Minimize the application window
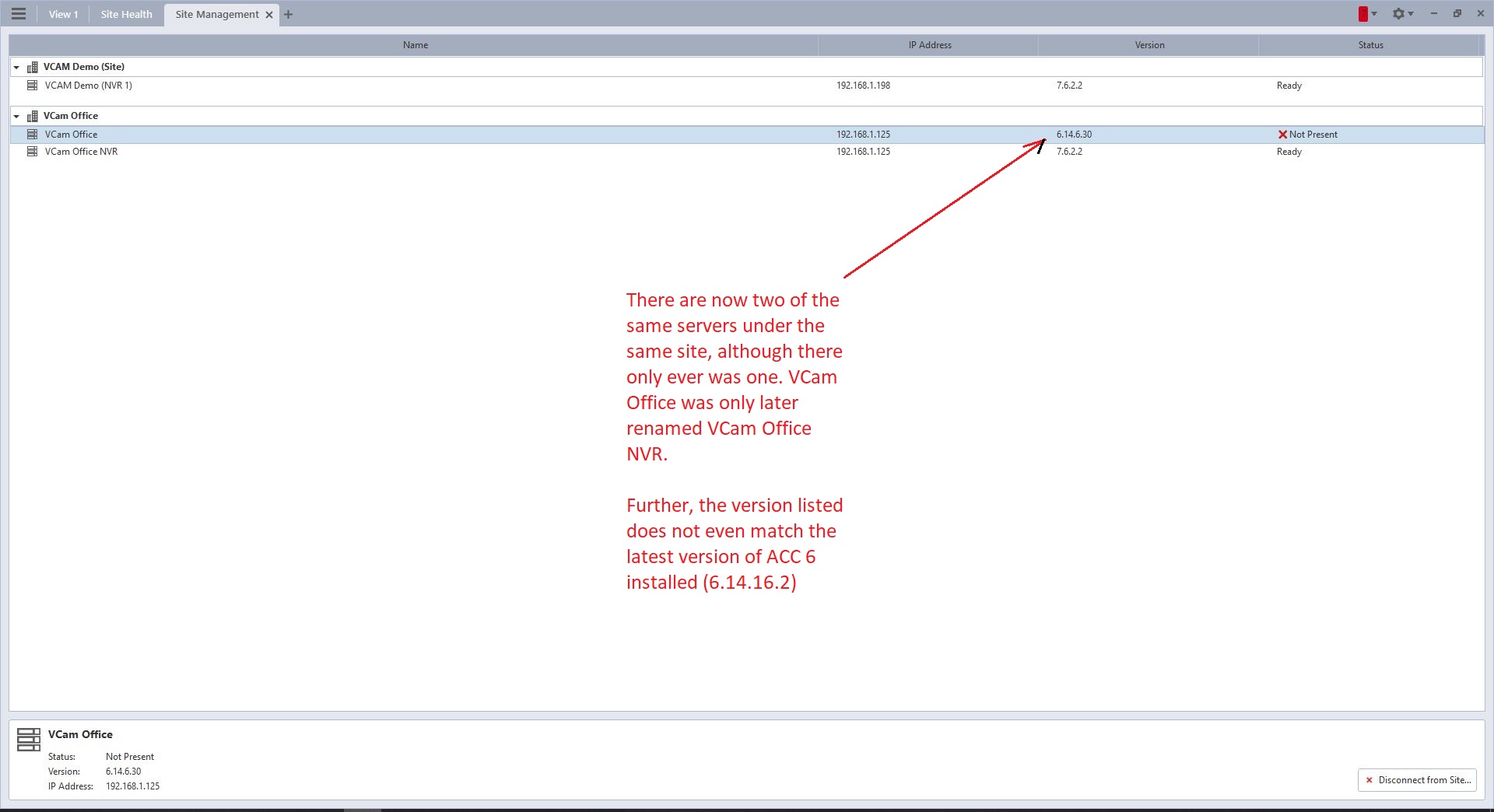Image resolution: width=1494 pixels, height=812 pixels. pyautogui.click(x=1433, y=14)
